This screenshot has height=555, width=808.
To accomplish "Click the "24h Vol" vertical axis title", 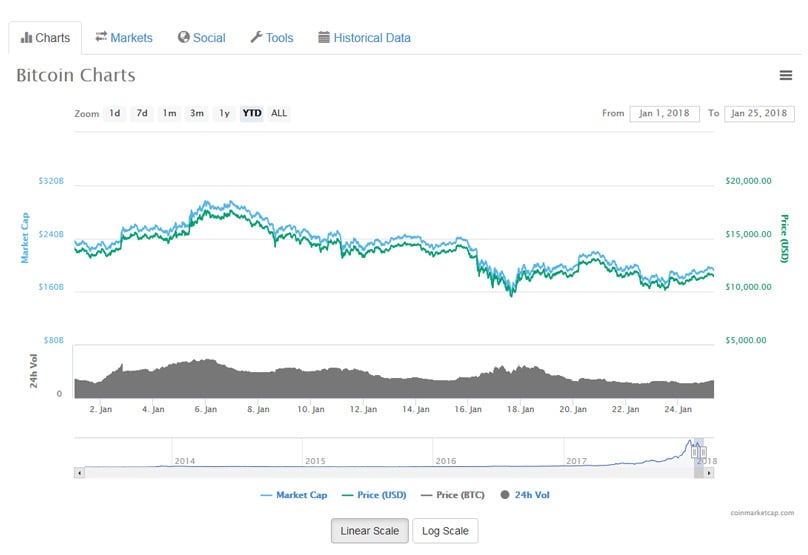I will (x=33, y=371).
